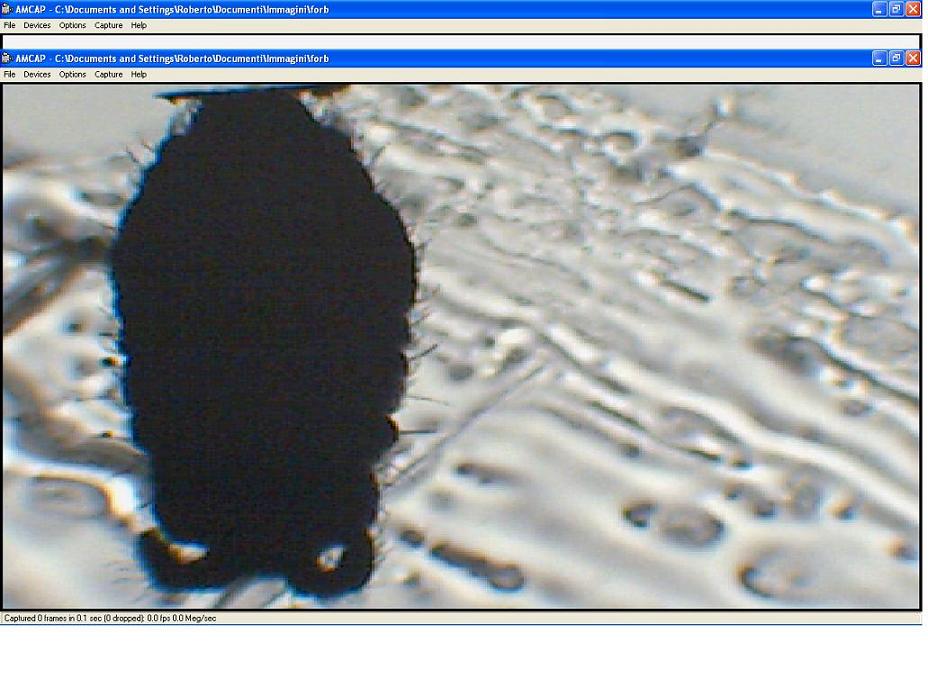Open Devices menu in the front AMCAP window
The width and height of the screenshot is (928, 696).
(x=37, y=74)
